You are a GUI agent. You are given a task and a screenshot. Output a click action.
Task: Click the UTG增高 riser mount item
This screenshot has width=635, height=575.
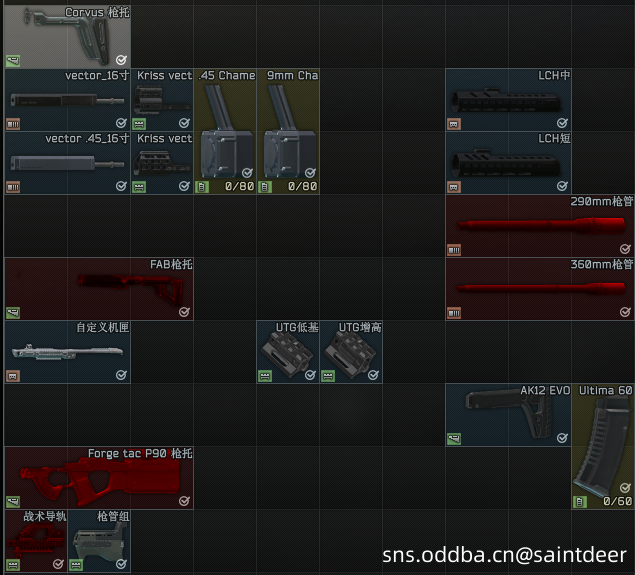pyautogui.click(x=351, y=352)
